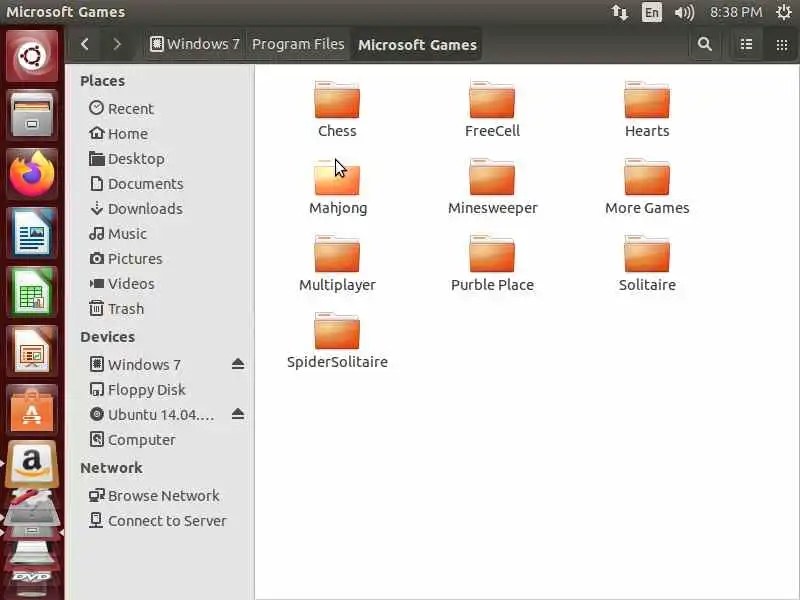Go forward with the right arrow button
The width and height of the screenshot is (800, 600).
[117, 44]
